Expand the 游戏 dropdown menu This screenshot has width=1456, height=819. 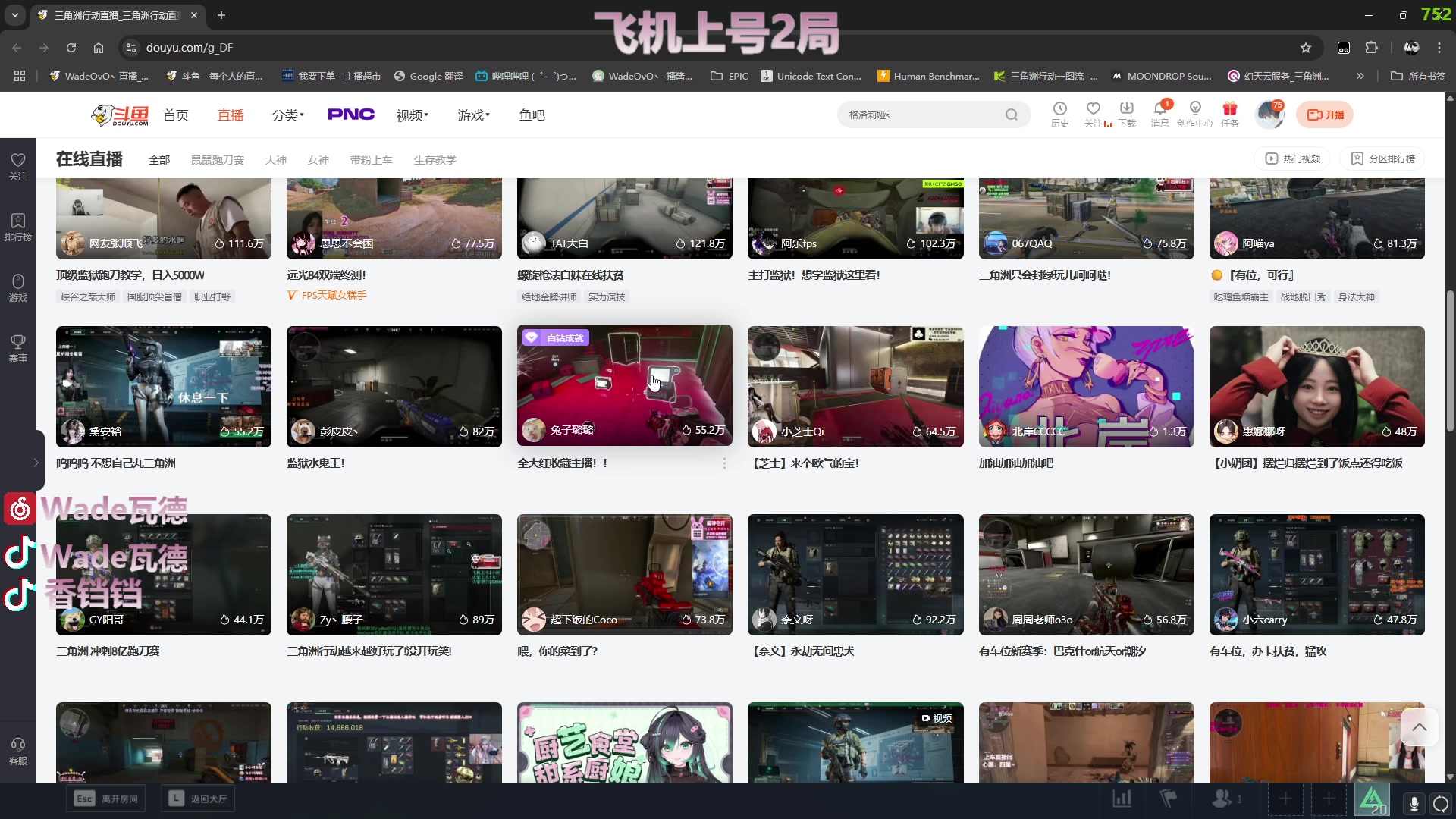coord(473,115)
